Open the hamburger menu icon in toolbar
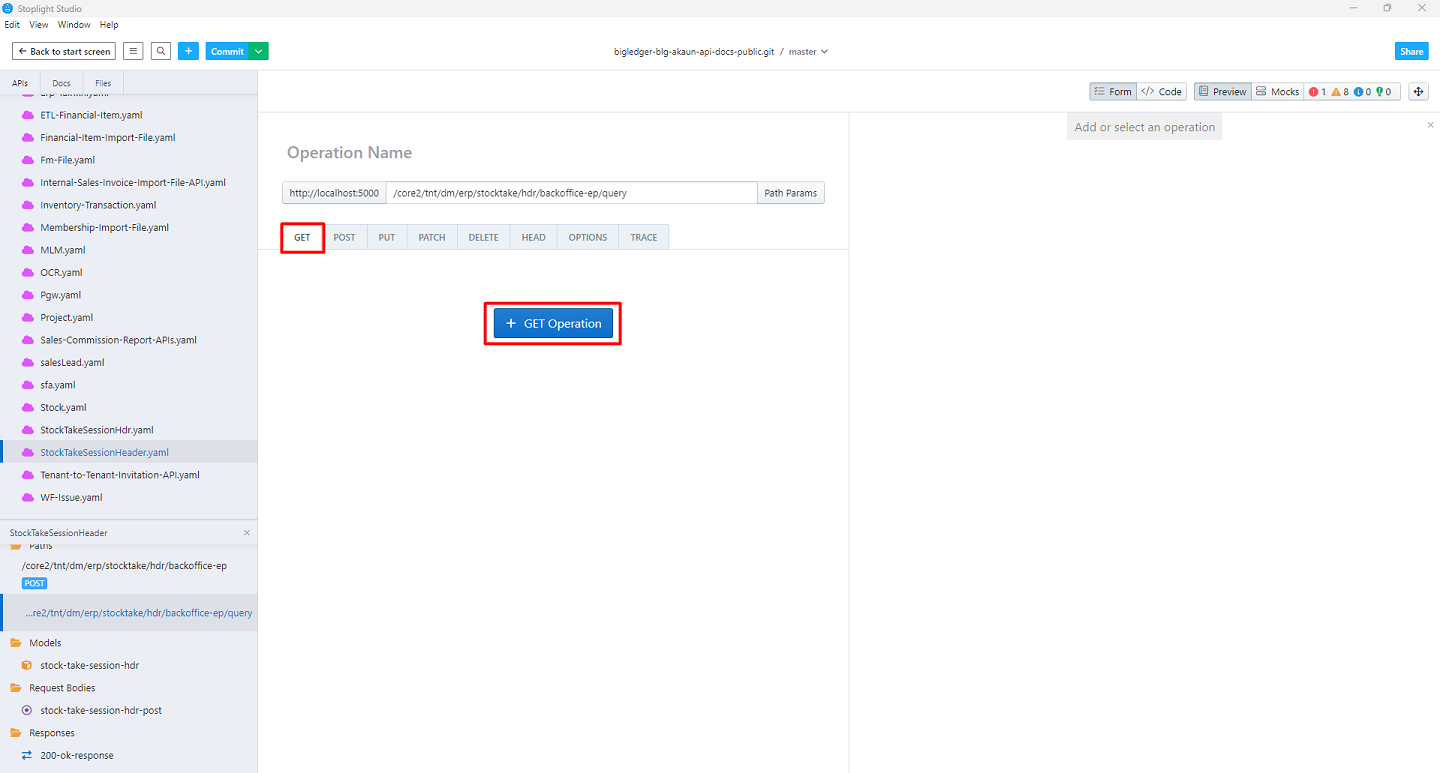This screenshot has width=1440, height=773. pyautogui.click(x=133, y=51)
